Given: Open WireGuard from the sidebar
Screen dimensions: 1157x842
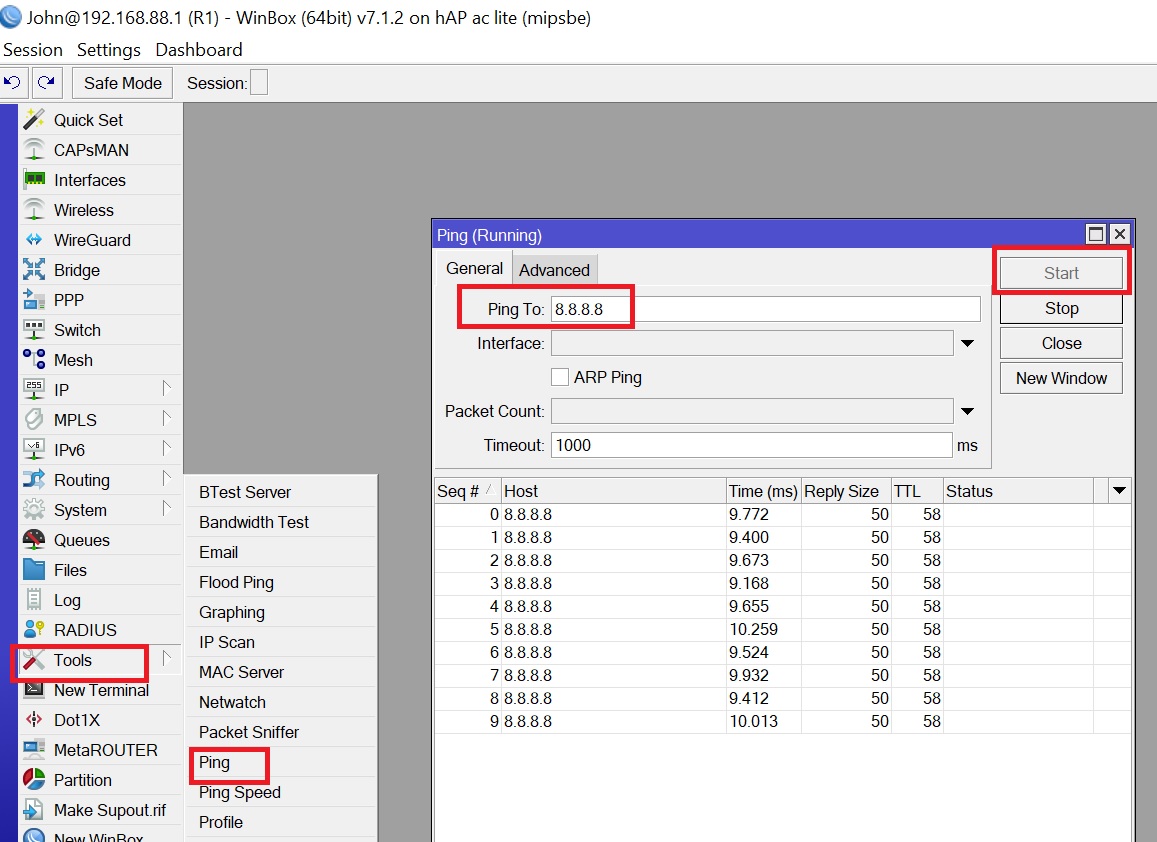Looking at the screenshot, I should click(x=100, y=240).
